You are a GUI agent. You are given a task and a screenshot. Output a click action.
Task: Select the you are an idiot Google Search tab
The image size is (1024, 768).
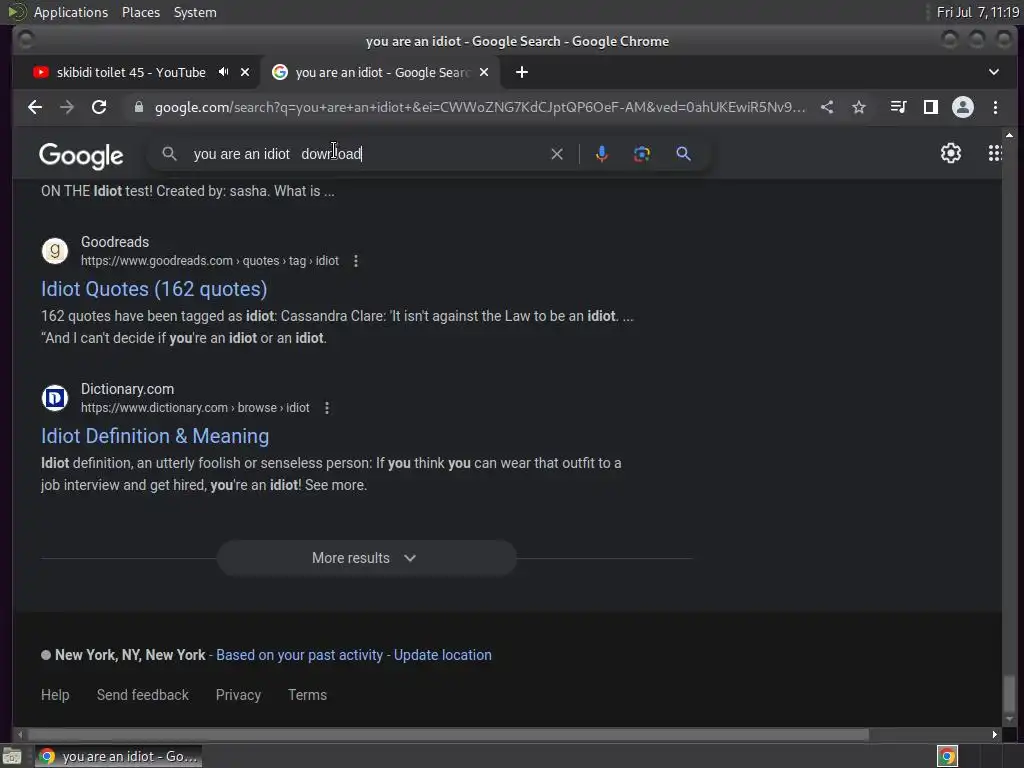pos(381,72)
